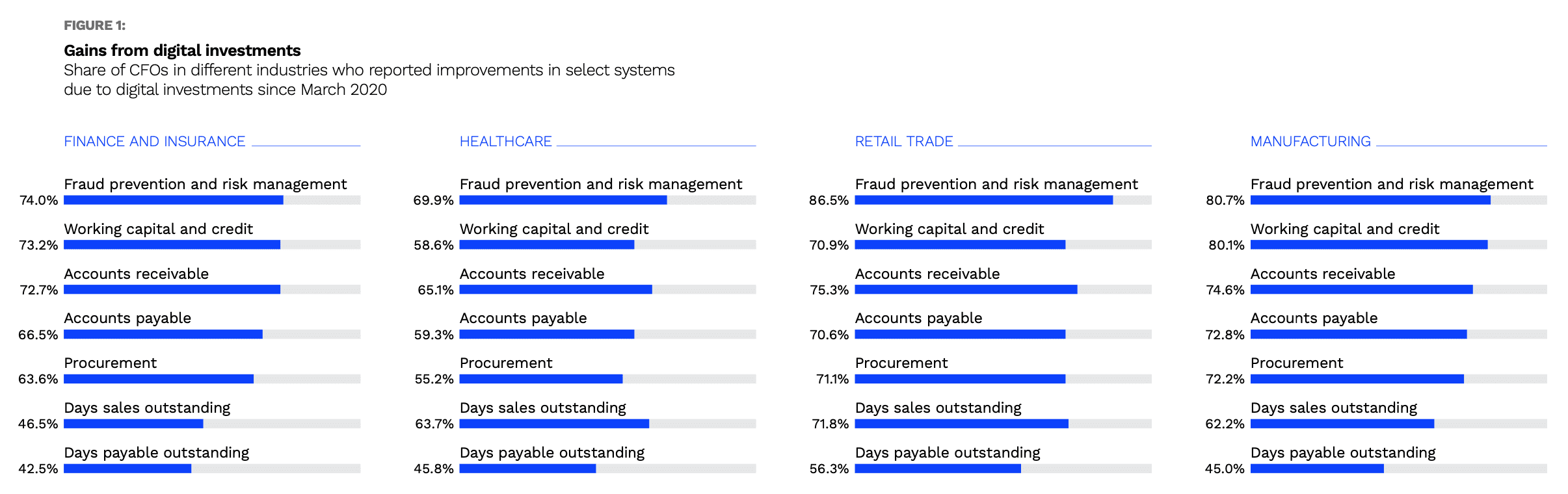Click the FIGURE 1 caption label
The width and height of the screenshot is (1568, 494).
94,25
